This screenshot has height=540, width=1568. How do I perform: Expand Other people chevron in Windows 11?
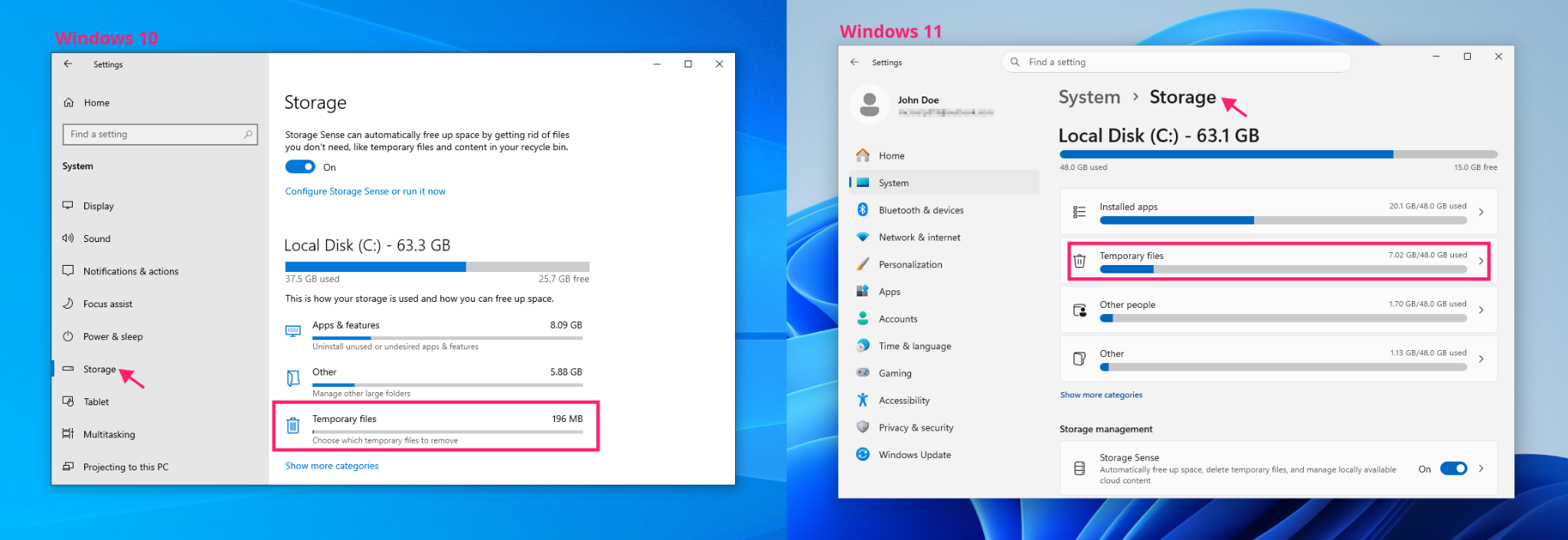pos(1481,310)
